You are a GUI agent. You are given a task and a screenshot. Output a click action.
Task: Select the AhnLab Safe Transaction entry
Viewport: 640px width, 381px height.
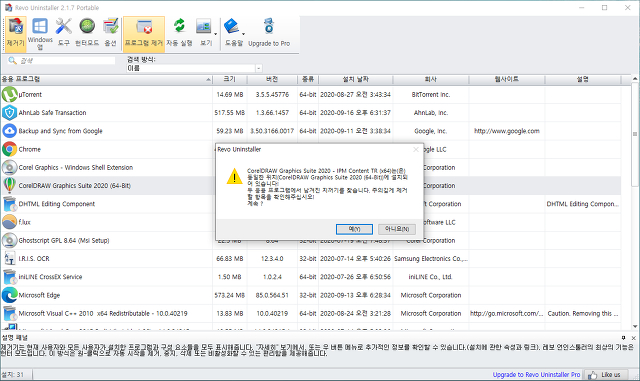click(x=52, y=113)
